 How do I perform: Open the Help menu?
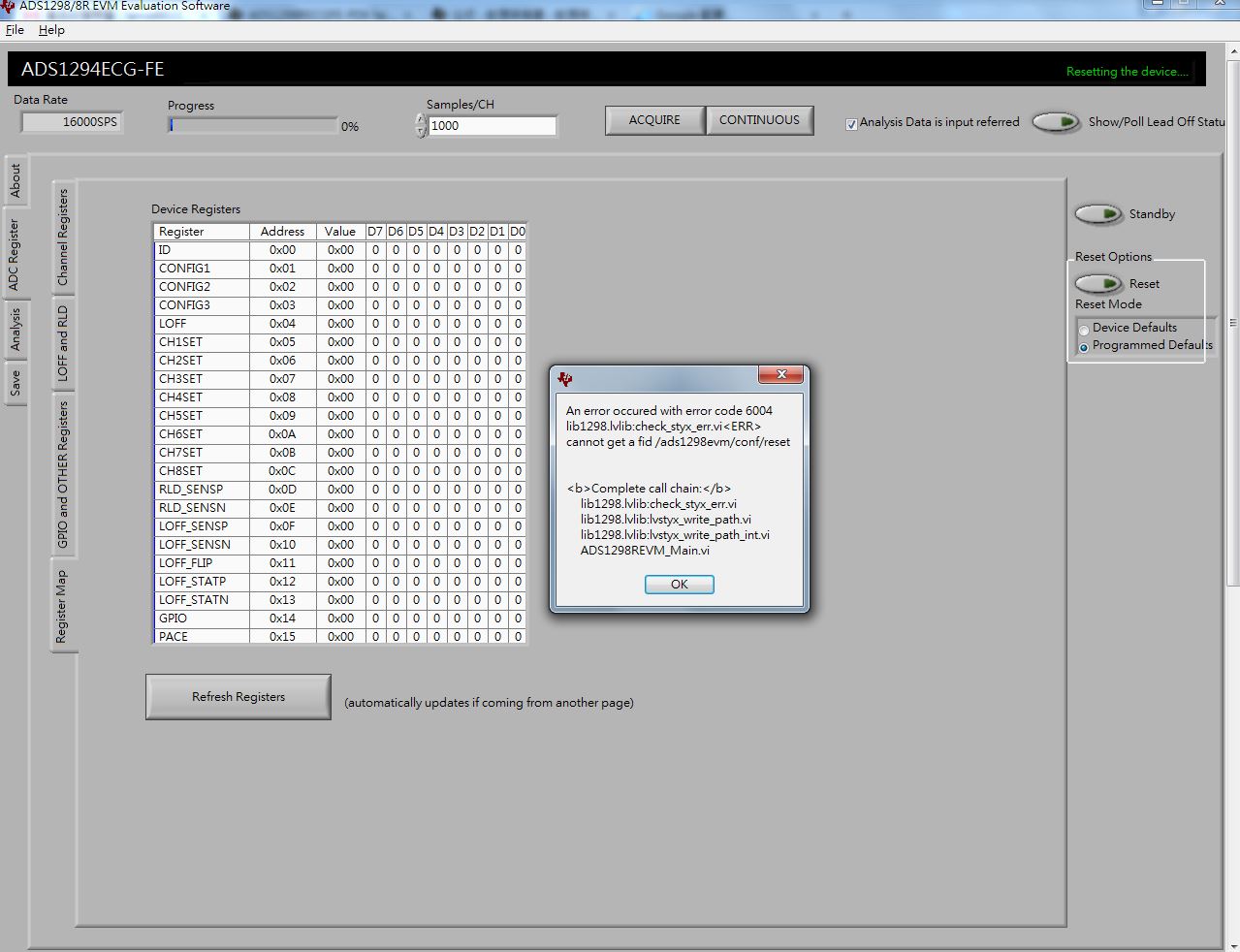pyautogui.click(x=51, y=30)
